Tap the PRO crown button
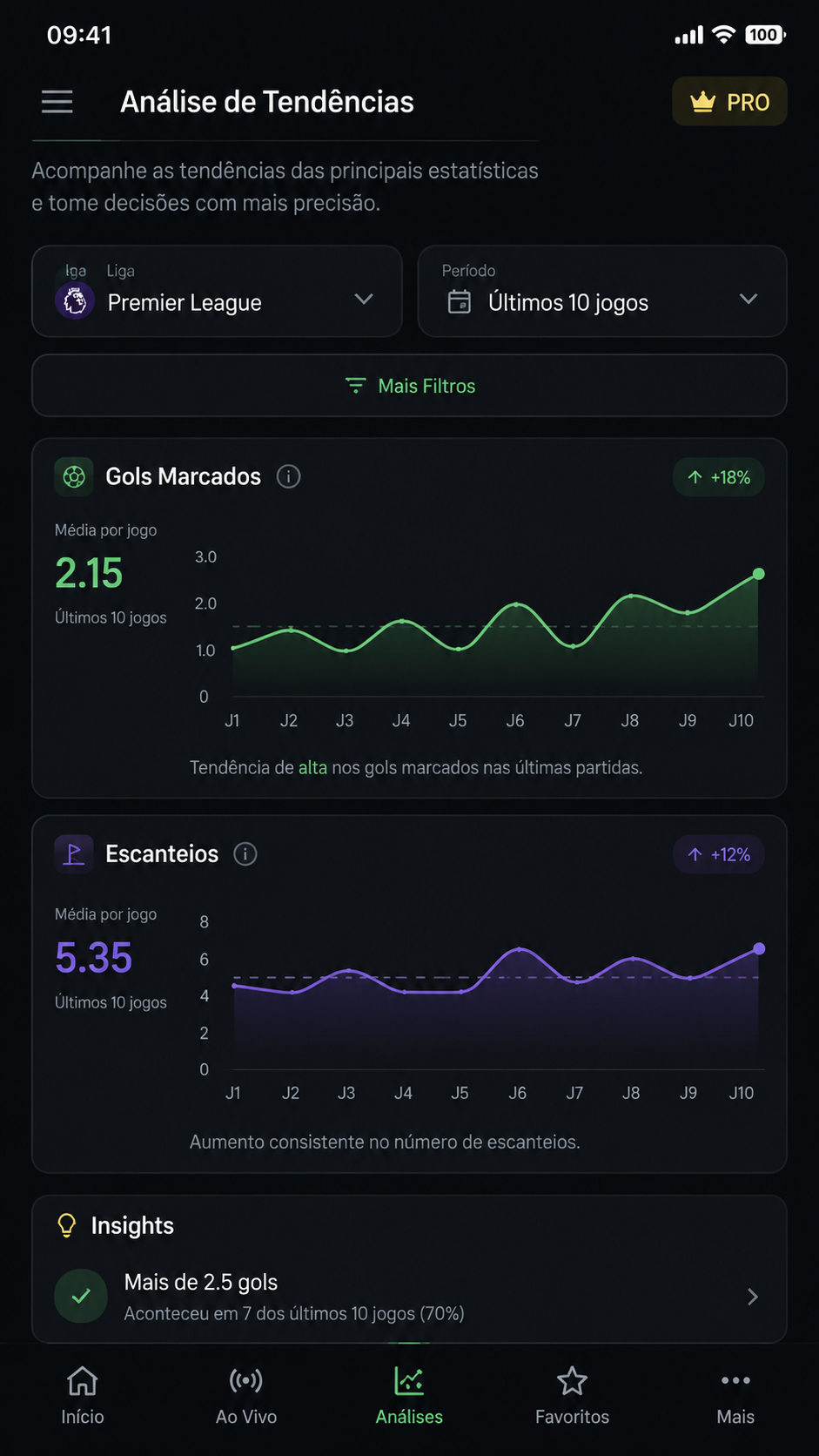This screenshot has height=1456, width=819. [729, 102]
